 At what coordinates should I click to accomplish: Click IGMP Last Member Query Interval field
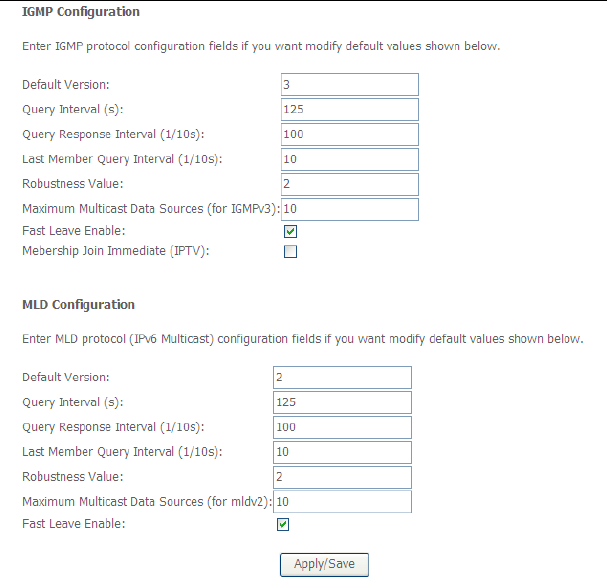(350, 159)
